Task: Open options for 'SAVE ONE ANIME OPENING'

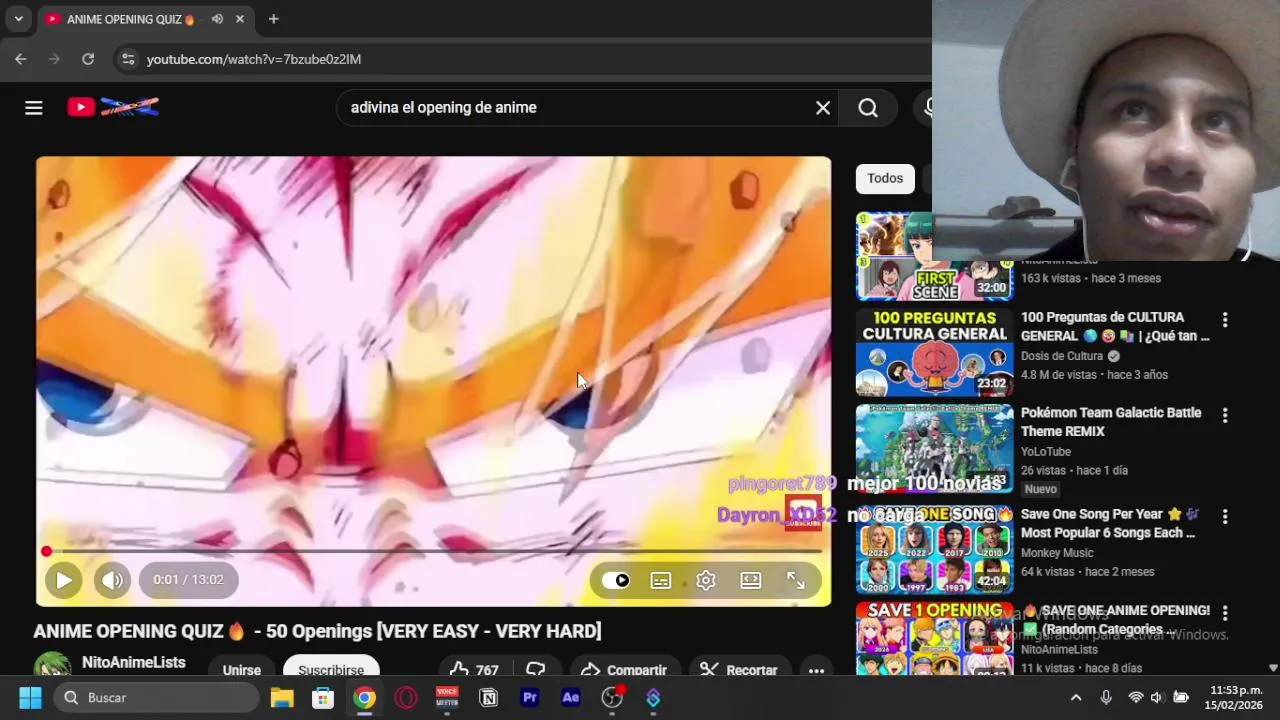Action: (1225, 613)
